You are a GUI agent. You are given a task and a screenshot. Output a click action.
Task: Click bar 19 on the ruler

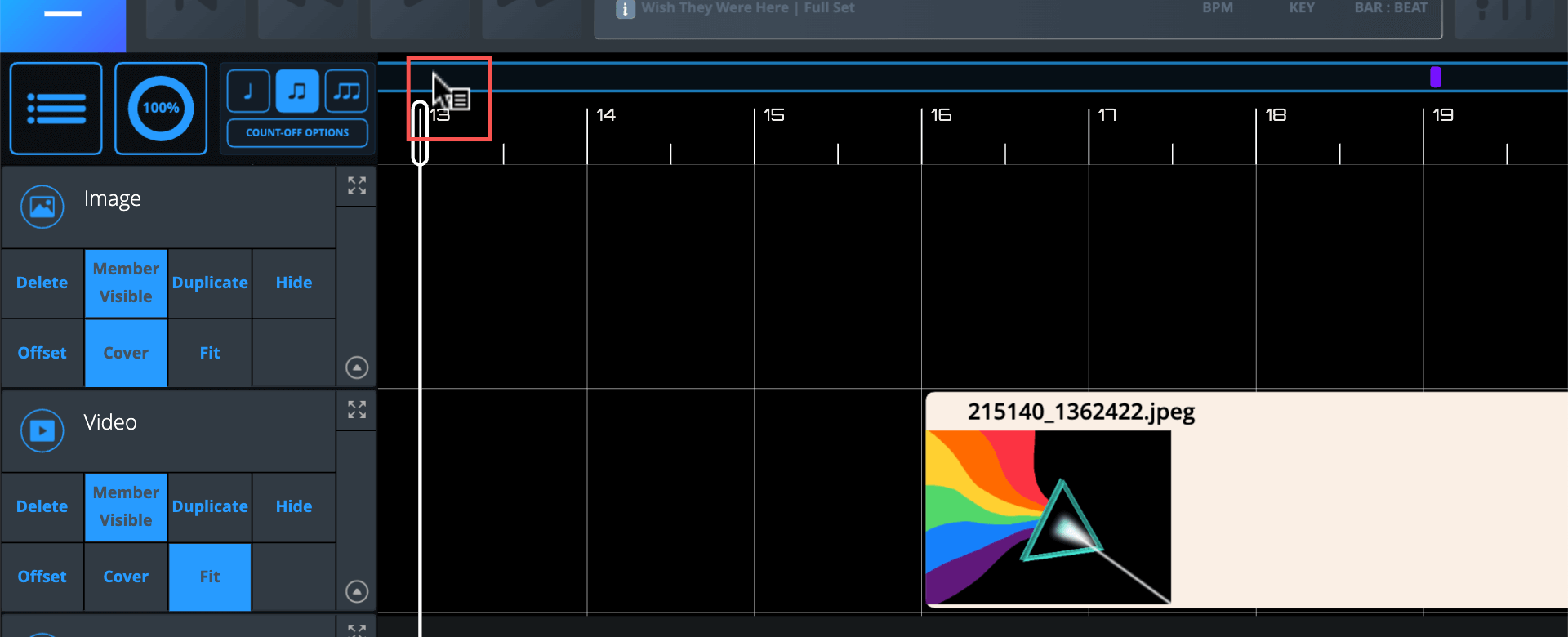tap(1444, 115)
